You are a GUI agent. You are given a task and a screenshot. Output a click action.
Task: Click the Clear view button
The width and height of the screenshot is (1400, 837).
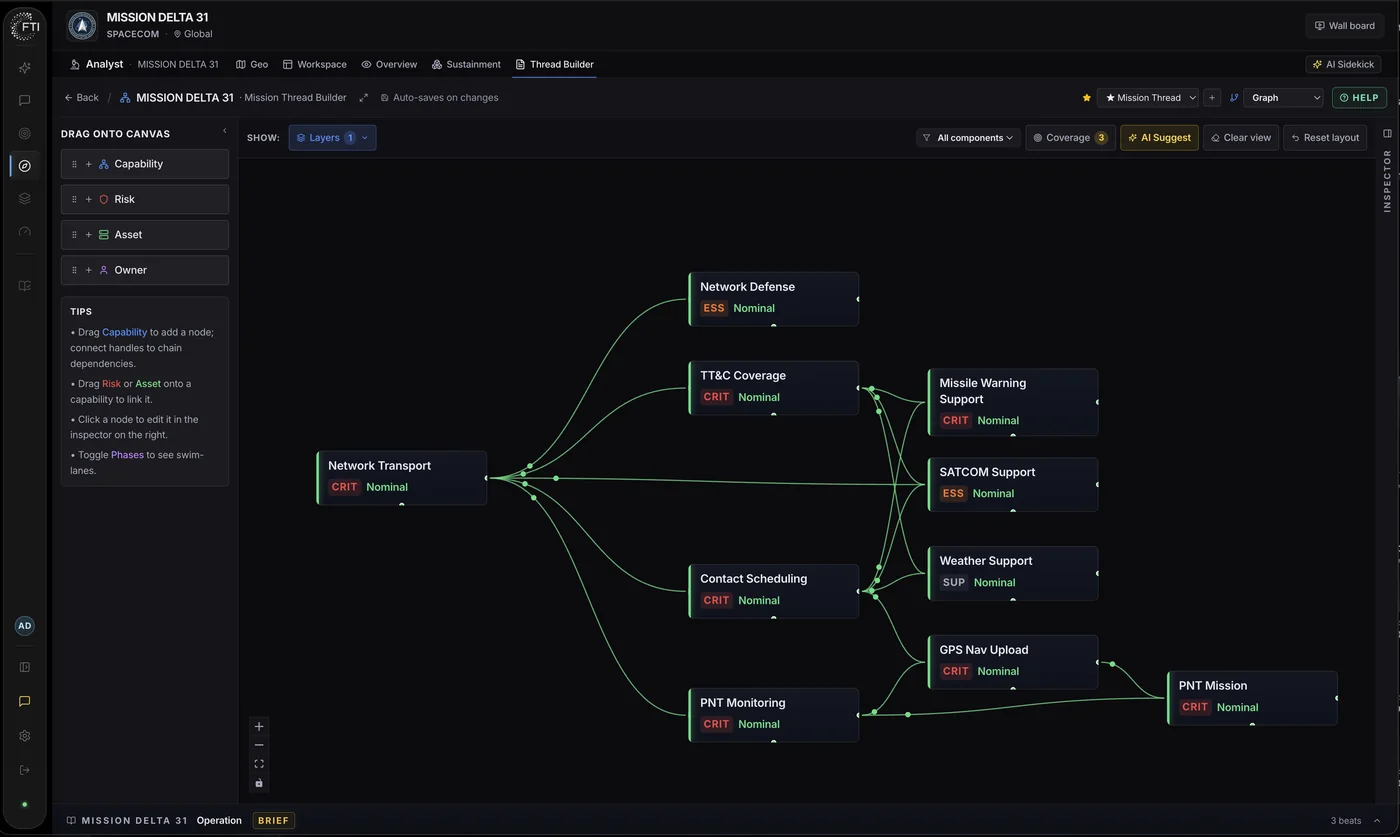(1241, 138)
